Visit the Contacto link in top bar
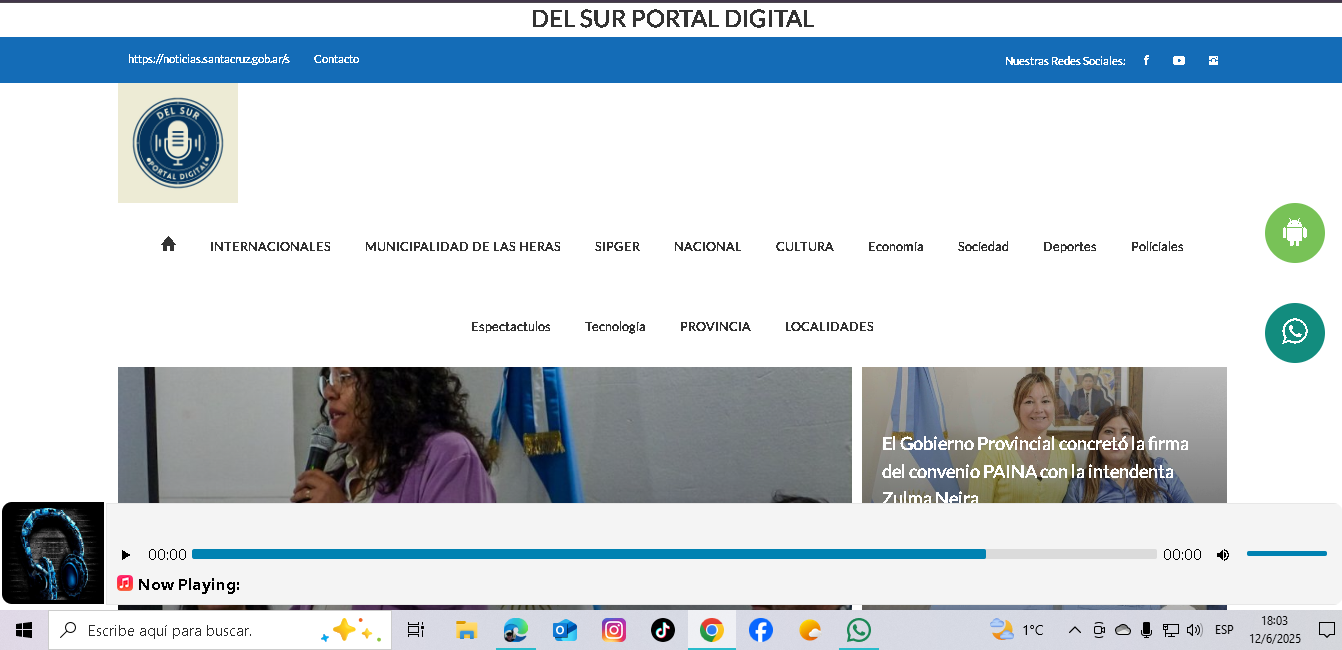 (x=336, y=59)
